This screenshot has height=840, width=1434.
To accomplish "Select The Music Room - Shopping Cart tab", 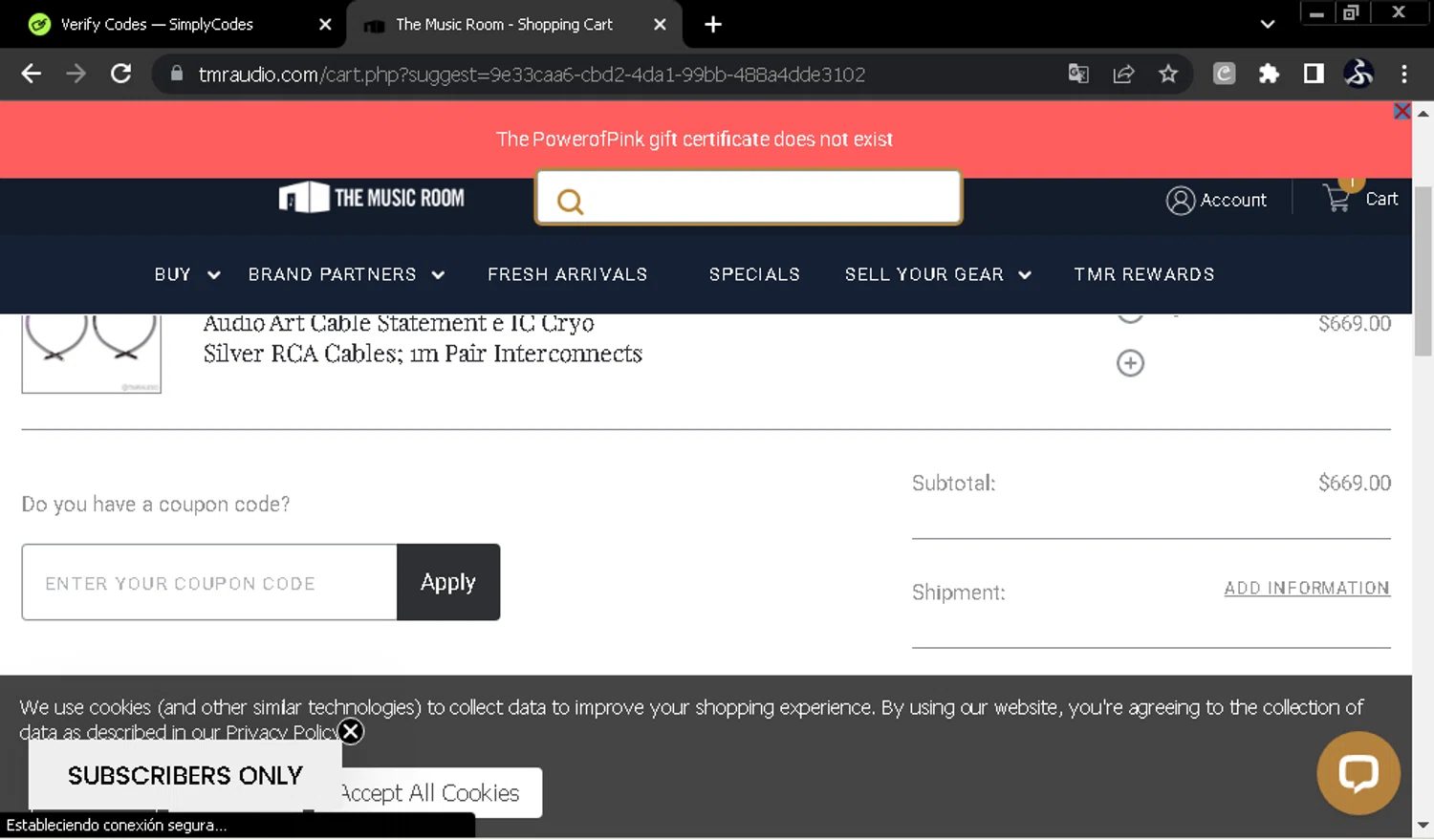I will pos(504,25).
